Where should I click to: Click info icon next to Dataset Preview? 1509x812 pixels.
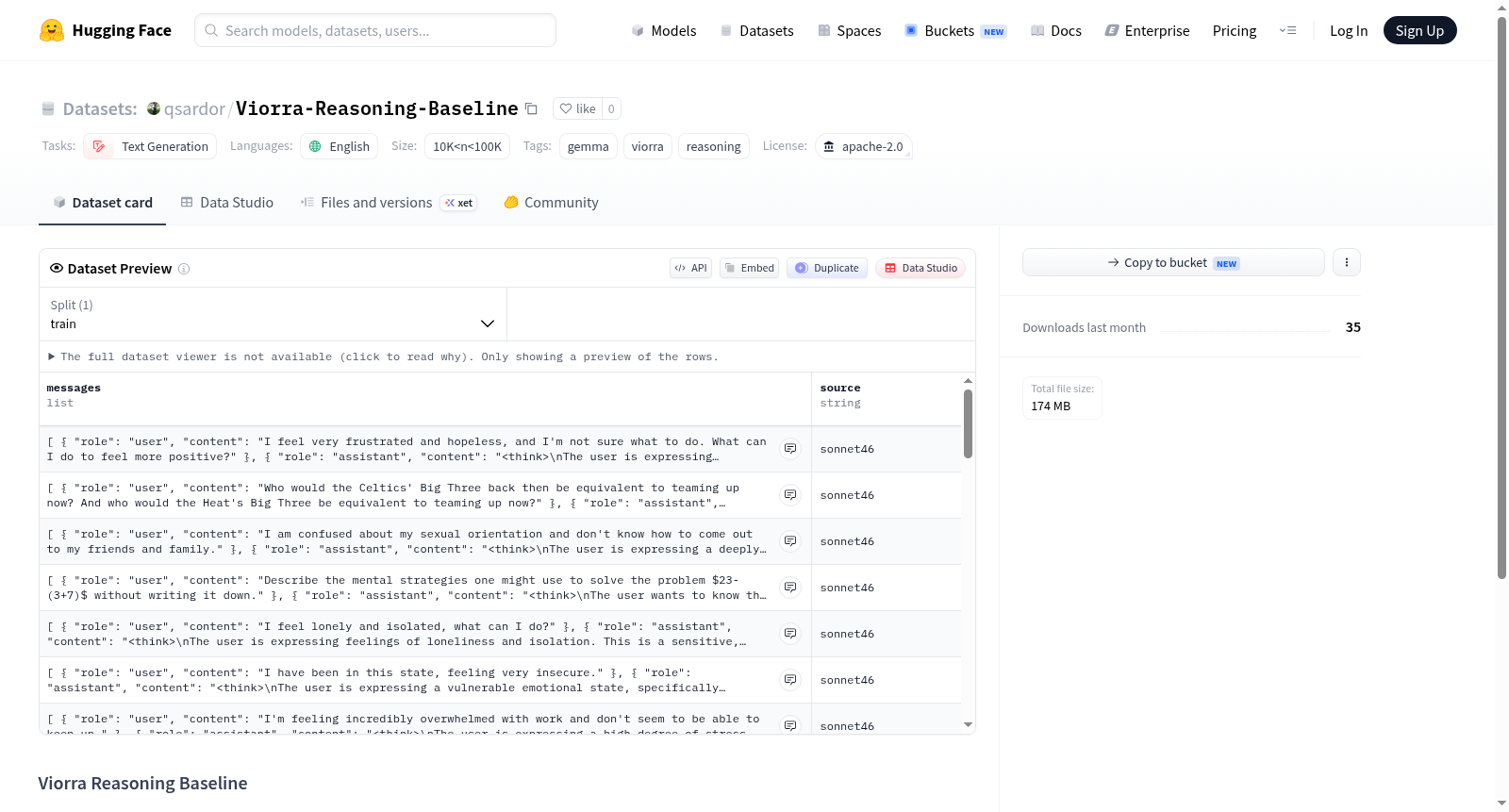tap(184, 269)
